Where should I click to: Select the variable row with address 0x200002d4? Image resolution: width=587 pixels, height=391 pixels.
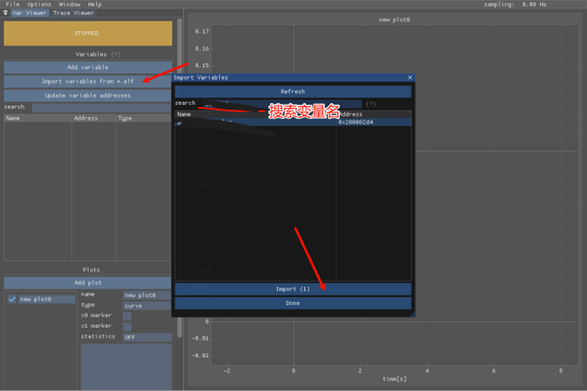click(x=293, y=122)
